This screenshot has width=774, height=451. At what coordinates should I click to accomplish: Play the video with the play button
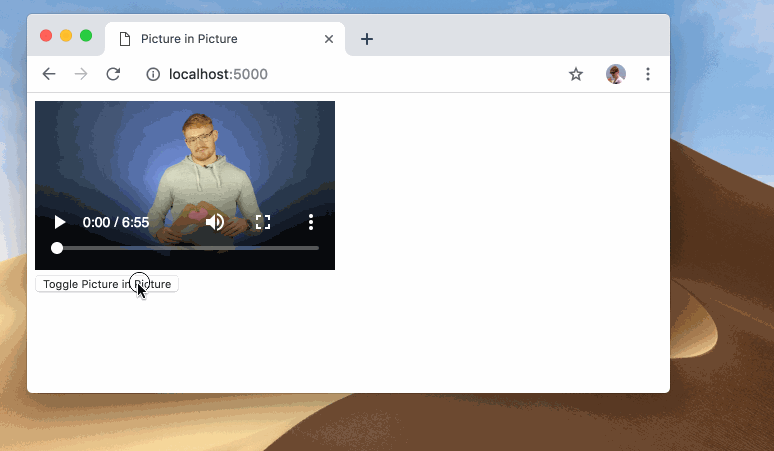coord(60,222)
